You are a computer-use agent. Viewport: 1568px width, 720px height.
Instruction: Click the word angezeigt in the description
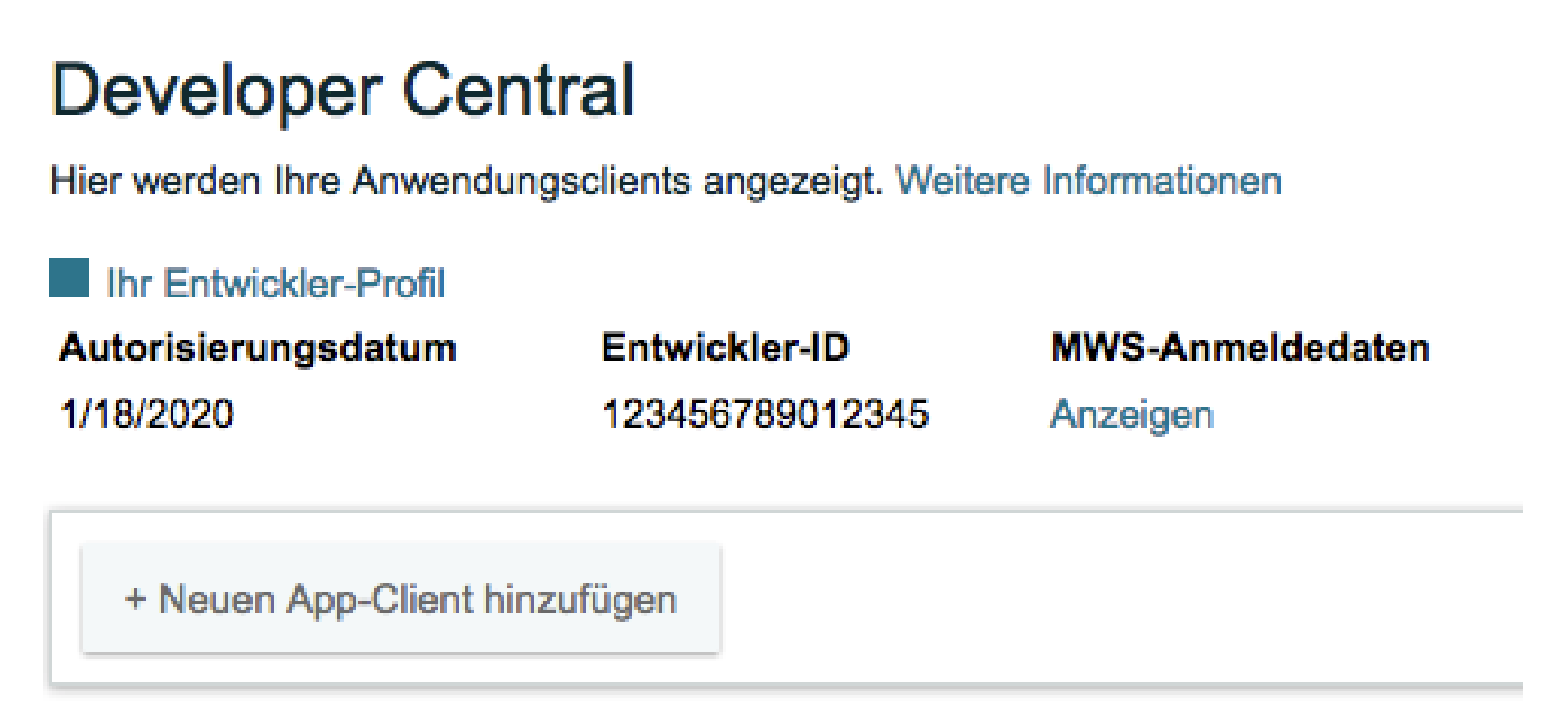pyautogui.click(x=791, y=181)
